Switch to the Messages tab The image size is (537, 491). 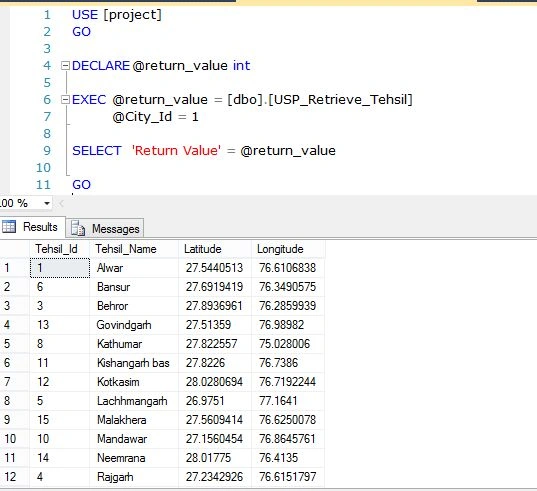point(105,228)
